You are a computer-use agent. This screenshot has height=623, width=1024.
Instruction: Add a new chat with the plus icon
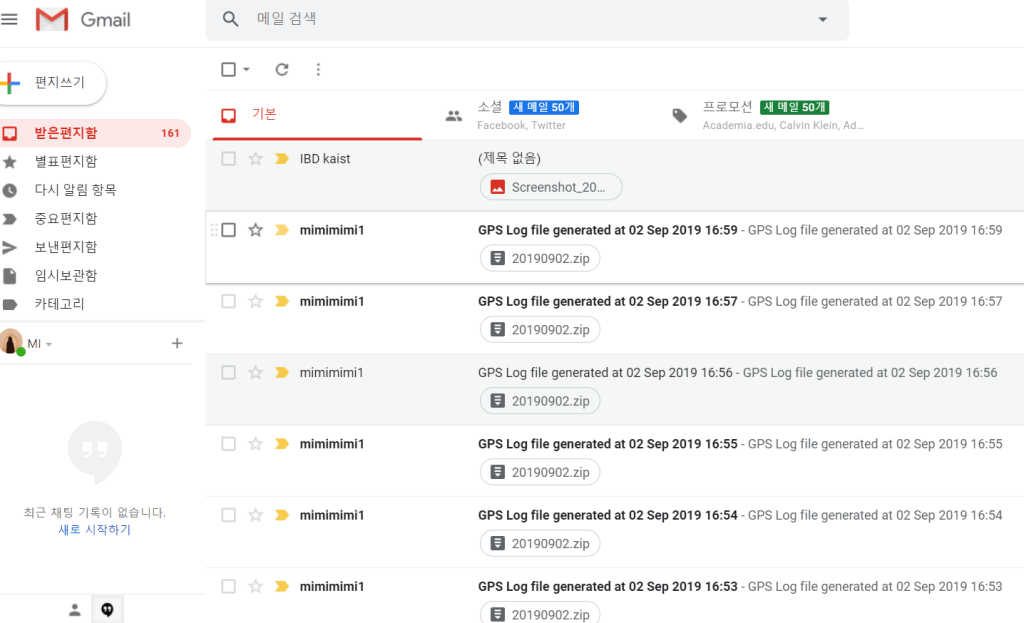pyautogui.click(x=177, y=343)
